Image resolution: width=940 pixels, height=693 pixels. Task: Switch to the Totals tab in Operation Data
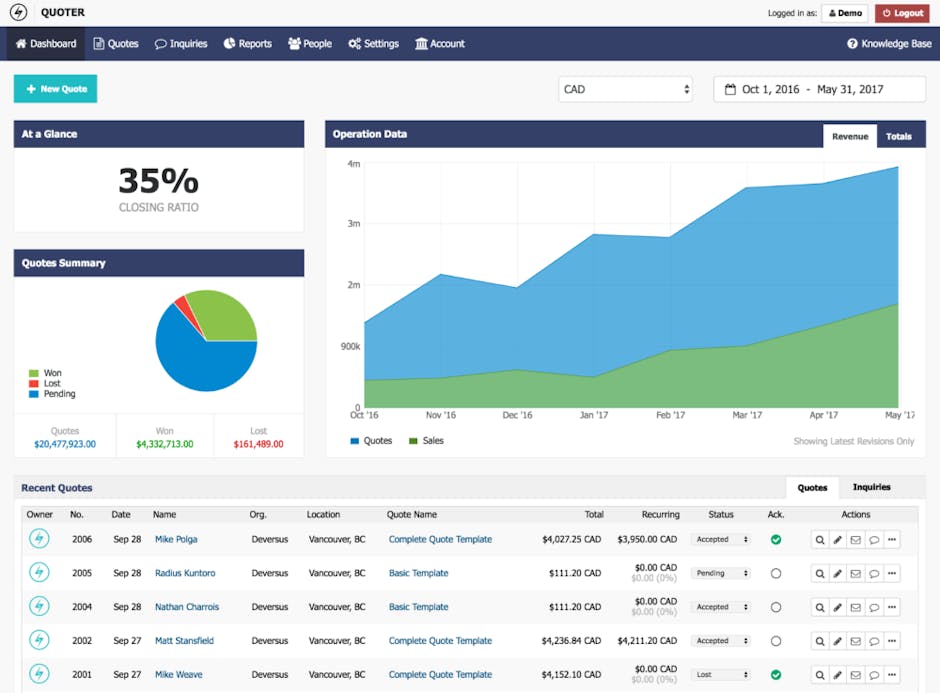pyautogui.click(x=898, y=136)
